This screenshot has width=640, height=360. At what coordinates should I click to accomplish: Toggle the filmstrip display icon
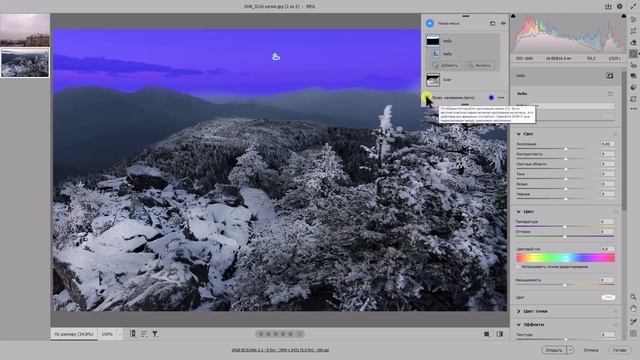133,334
